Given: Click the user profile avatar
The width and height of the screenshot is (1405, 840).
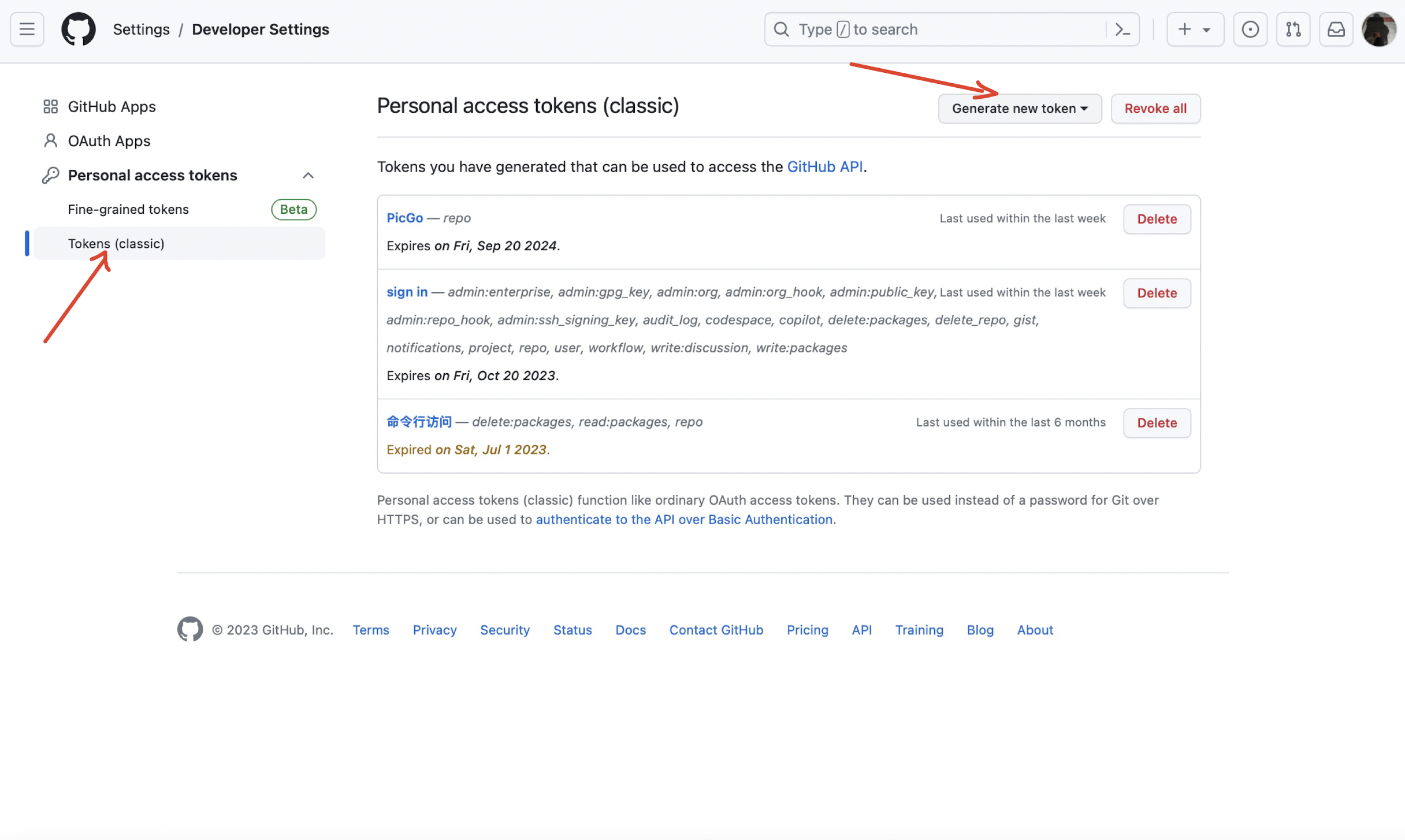Looking at the screenshot, I should pyautogui.click(x=1378, y=29).
